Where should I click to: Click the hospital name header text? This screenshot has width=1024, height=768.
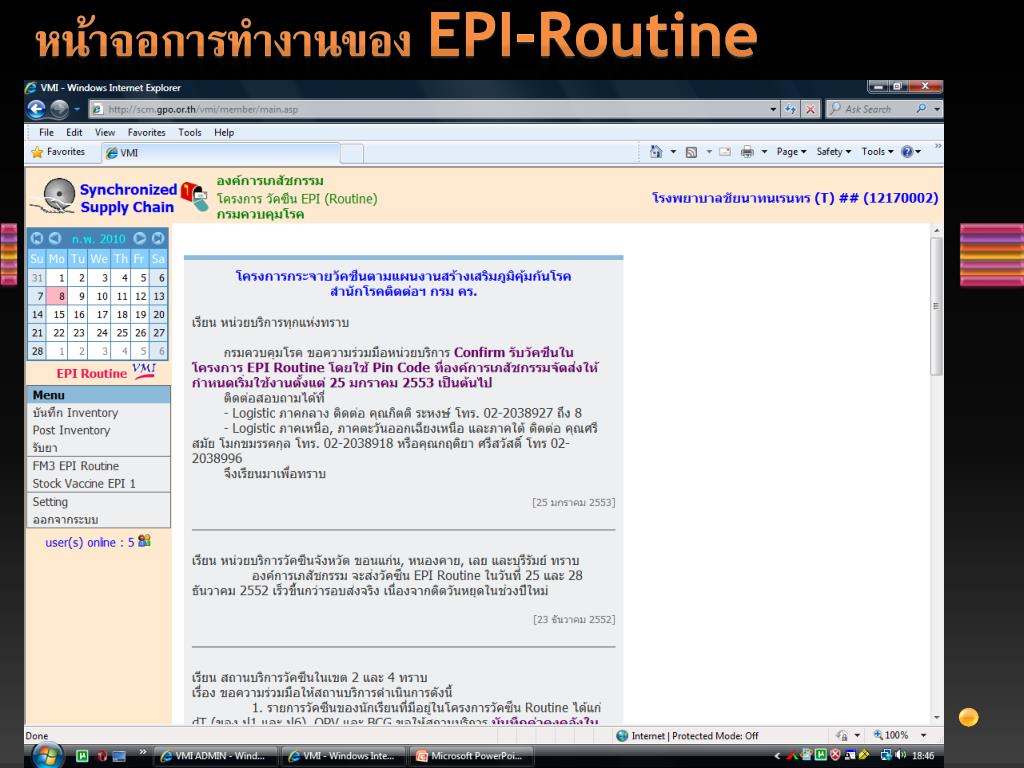795,197
